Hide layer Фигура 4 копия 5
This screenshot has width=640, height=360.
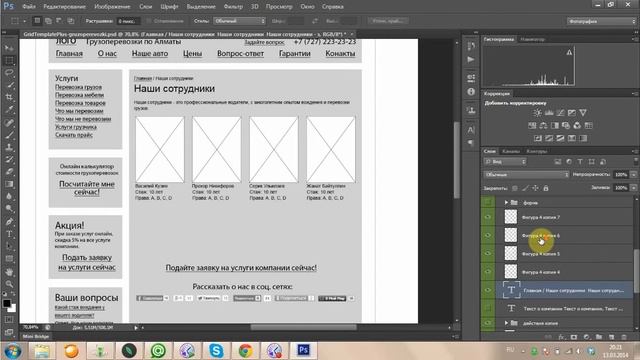pyautogui.click(x=488, y=253)
